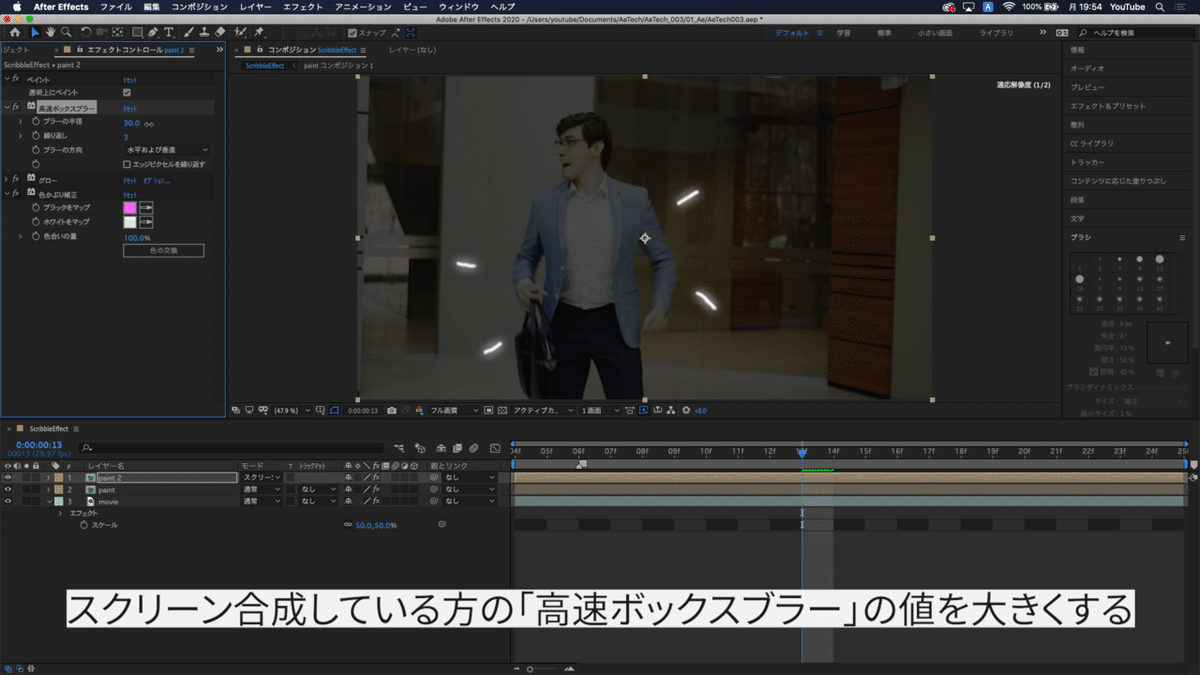Click Blur Radius stopwatch icon
Screen dimensions: 1200x675
coord(35,122)
